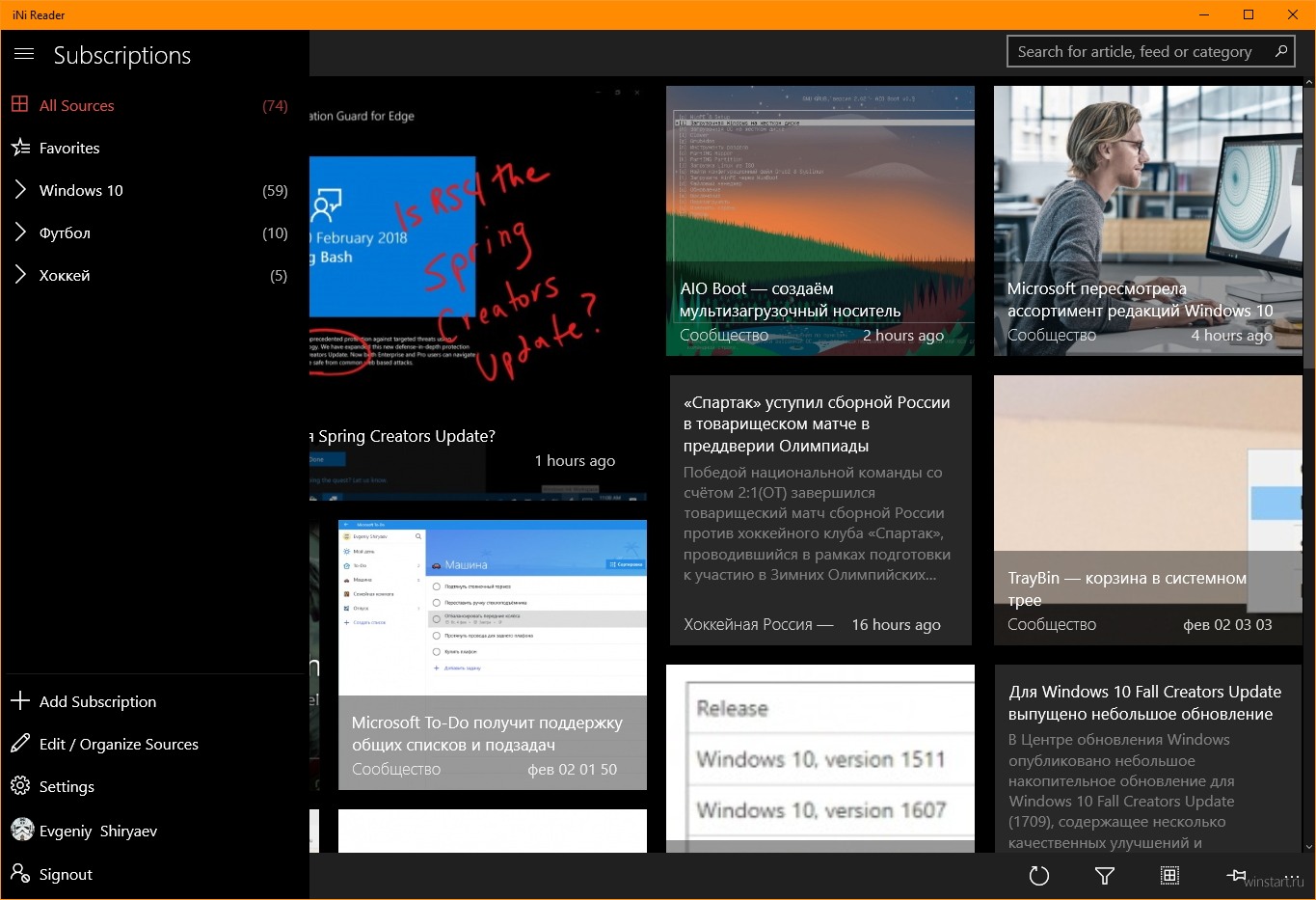Click the Edit pencil icon
This screenshot has width=1316, height=900.
coord(20,743)
